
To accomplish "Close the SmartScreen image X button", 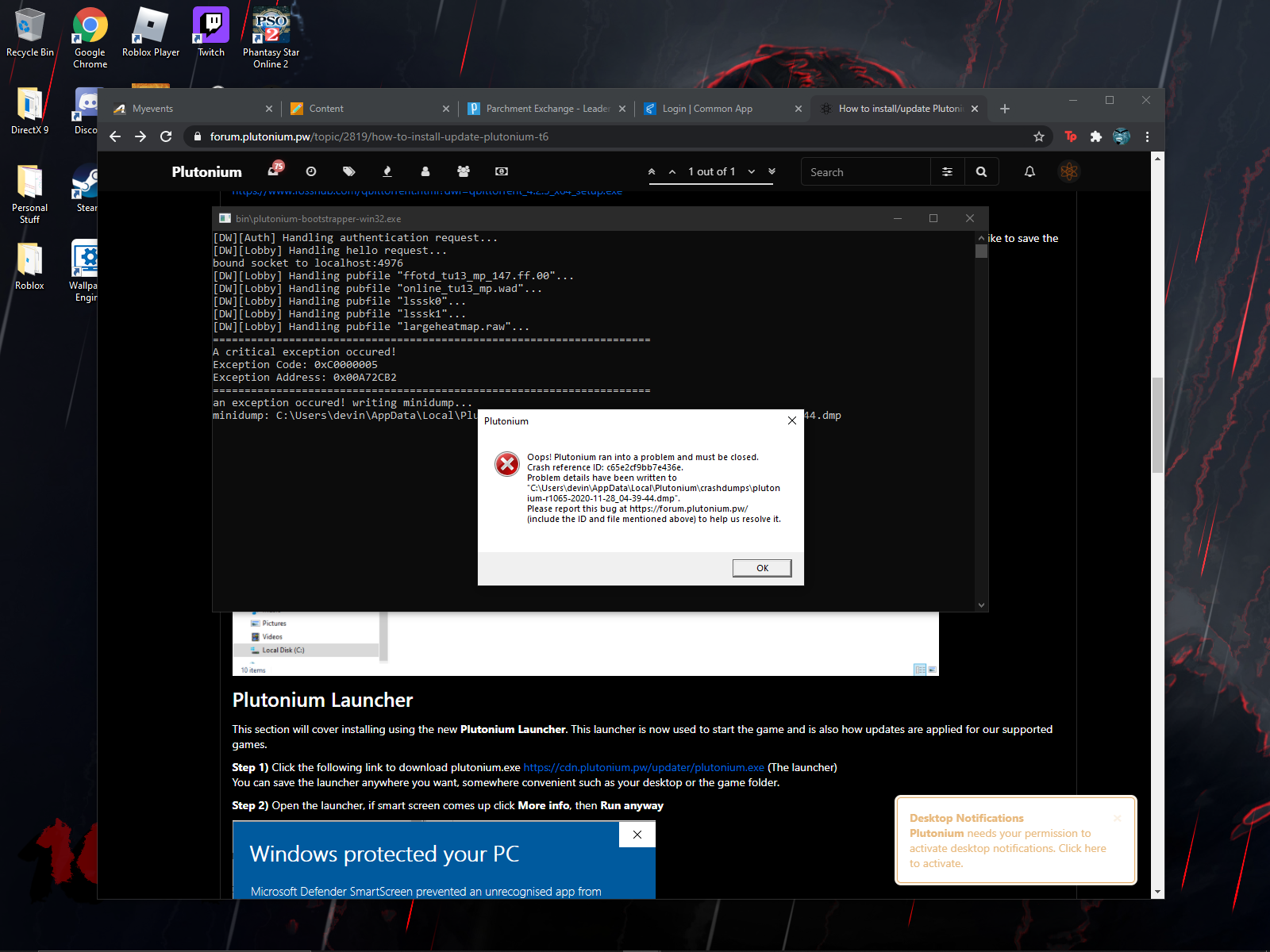I will [637, 835].
